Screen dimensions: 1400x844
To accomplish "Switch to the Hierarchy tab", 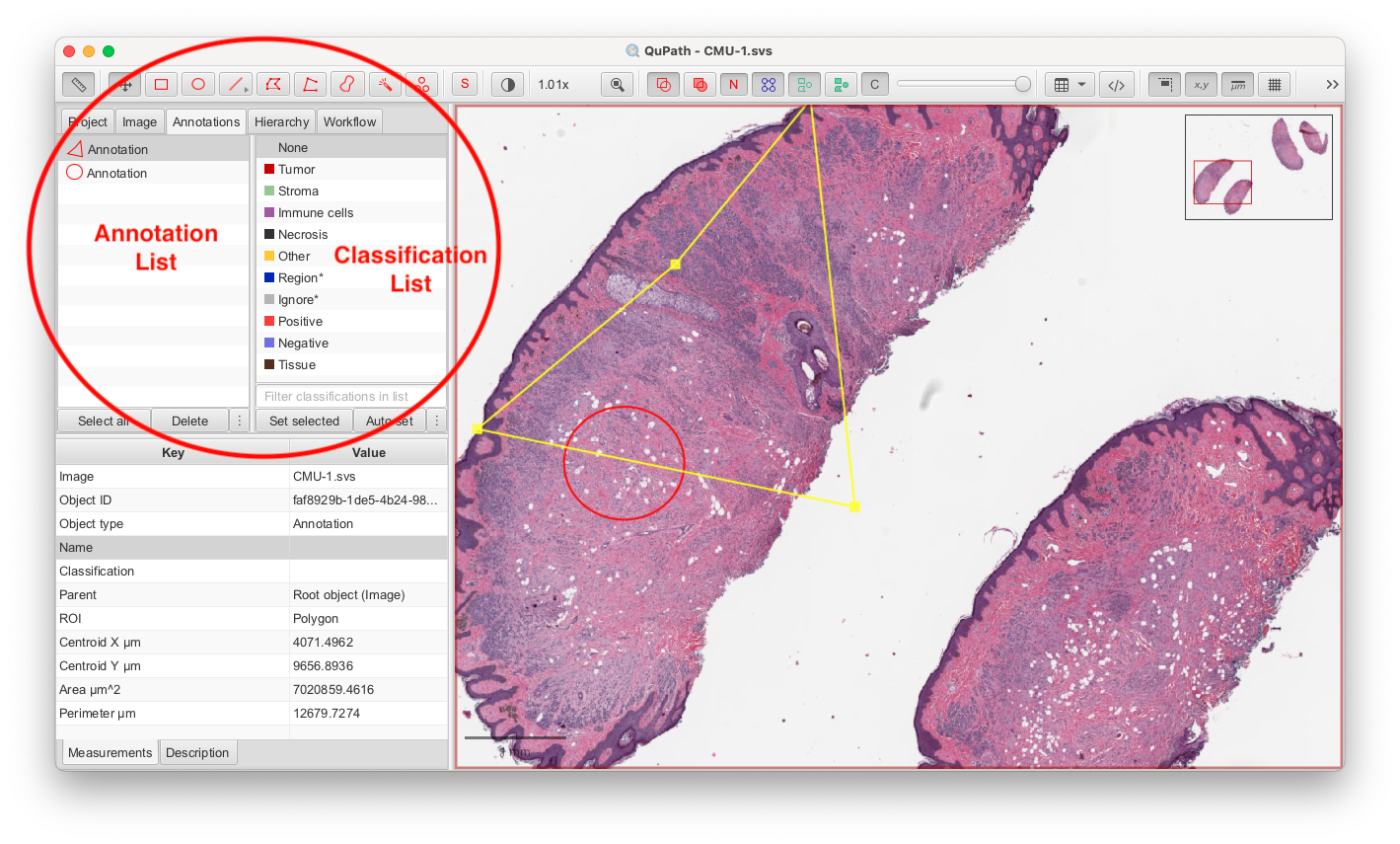I will pyautogui.click(x=281, y=121).
